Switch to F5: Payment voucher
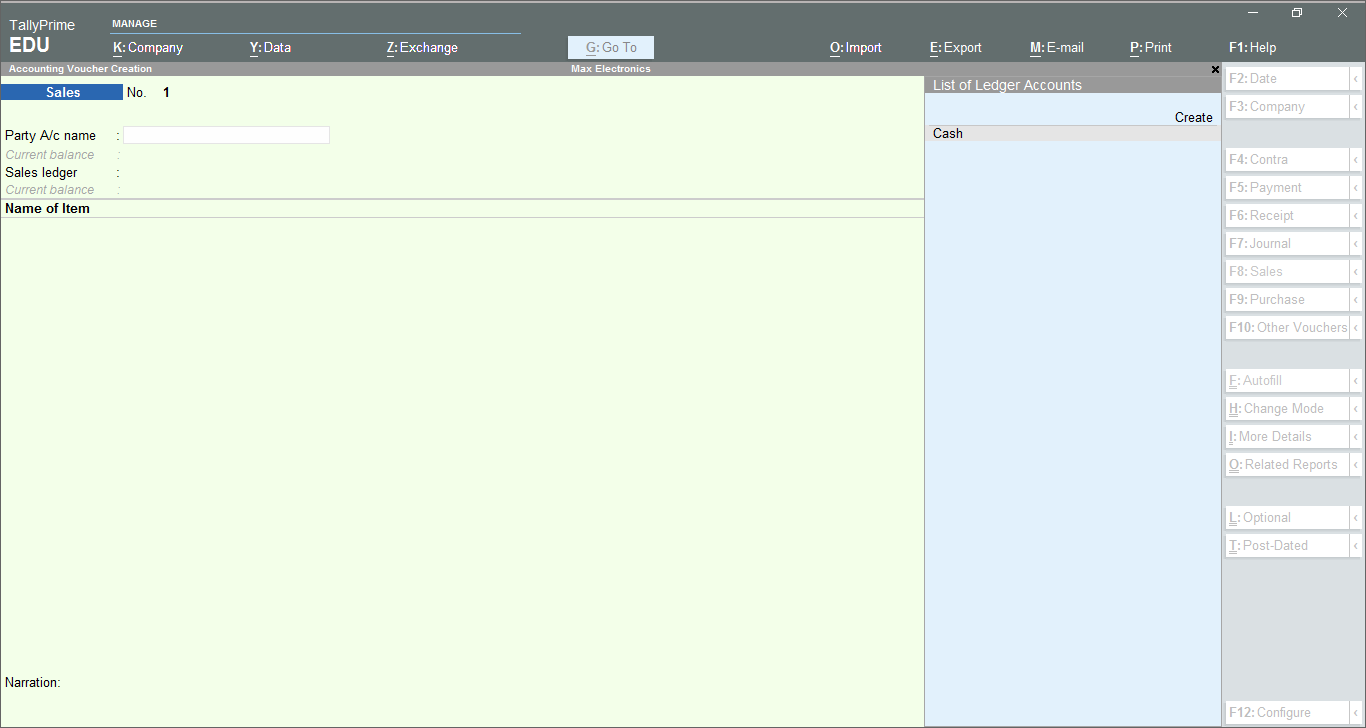The height and width of the screenshot is (728, 1366). [x=1287, y=187]
